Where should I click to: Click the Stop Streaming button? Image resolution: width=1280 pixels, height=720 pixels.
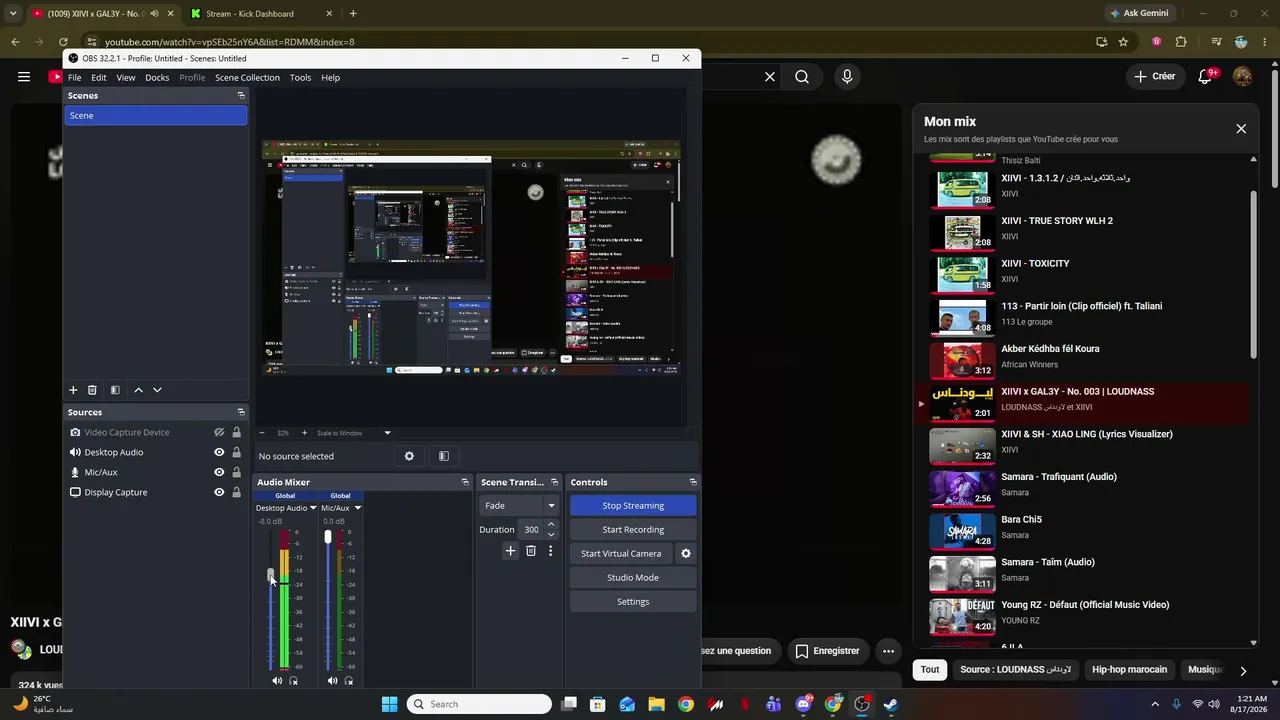[633, 505]
